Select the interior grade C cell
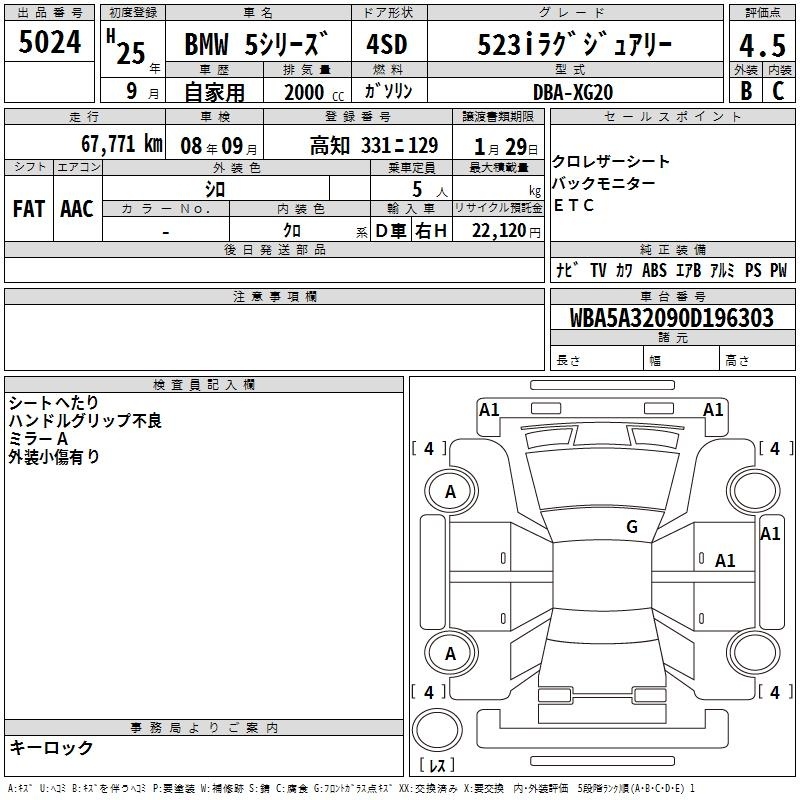This screenshot has height=800, width=800. click(x=778, y=90)
